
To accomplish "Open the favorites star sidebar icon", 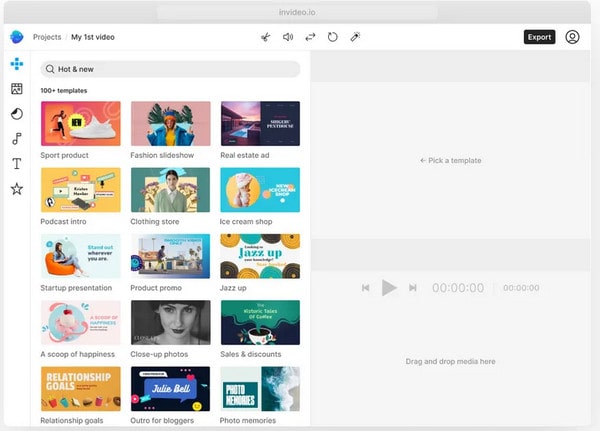I will (16, 189).
